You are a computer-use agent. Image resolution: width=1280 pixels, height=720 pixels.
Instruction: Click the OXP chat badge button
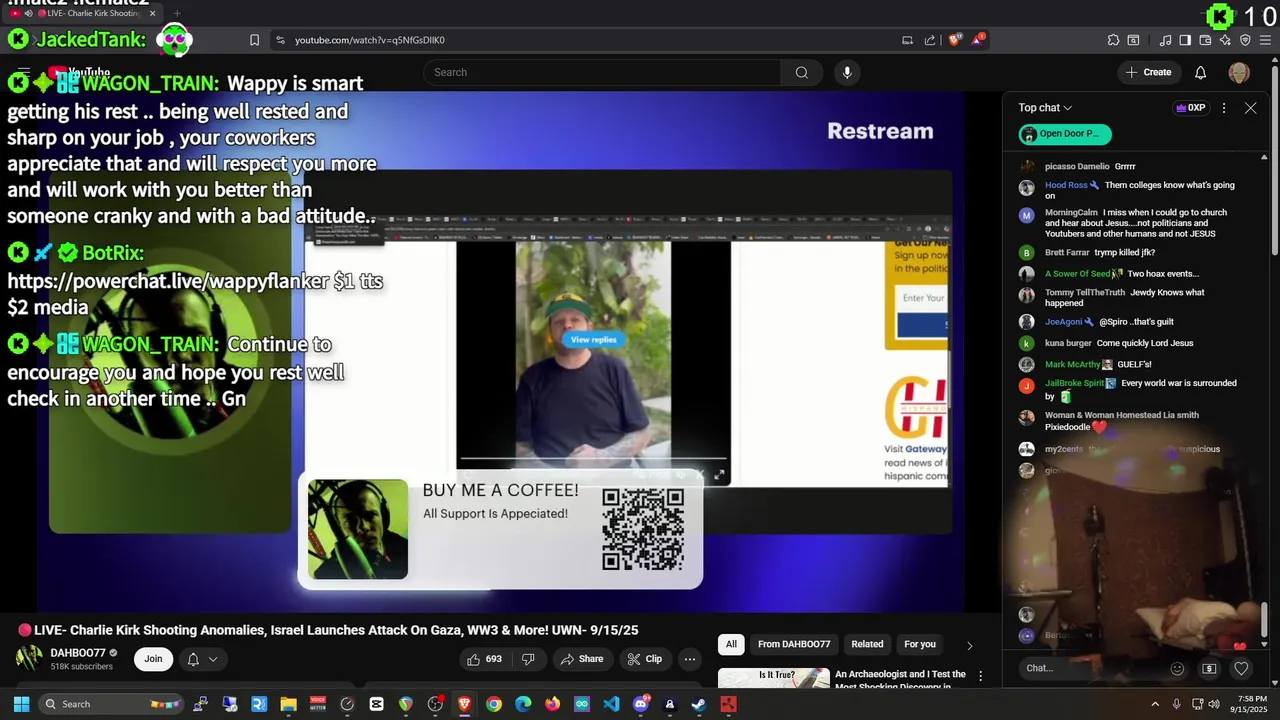[x=1190, y=108]
